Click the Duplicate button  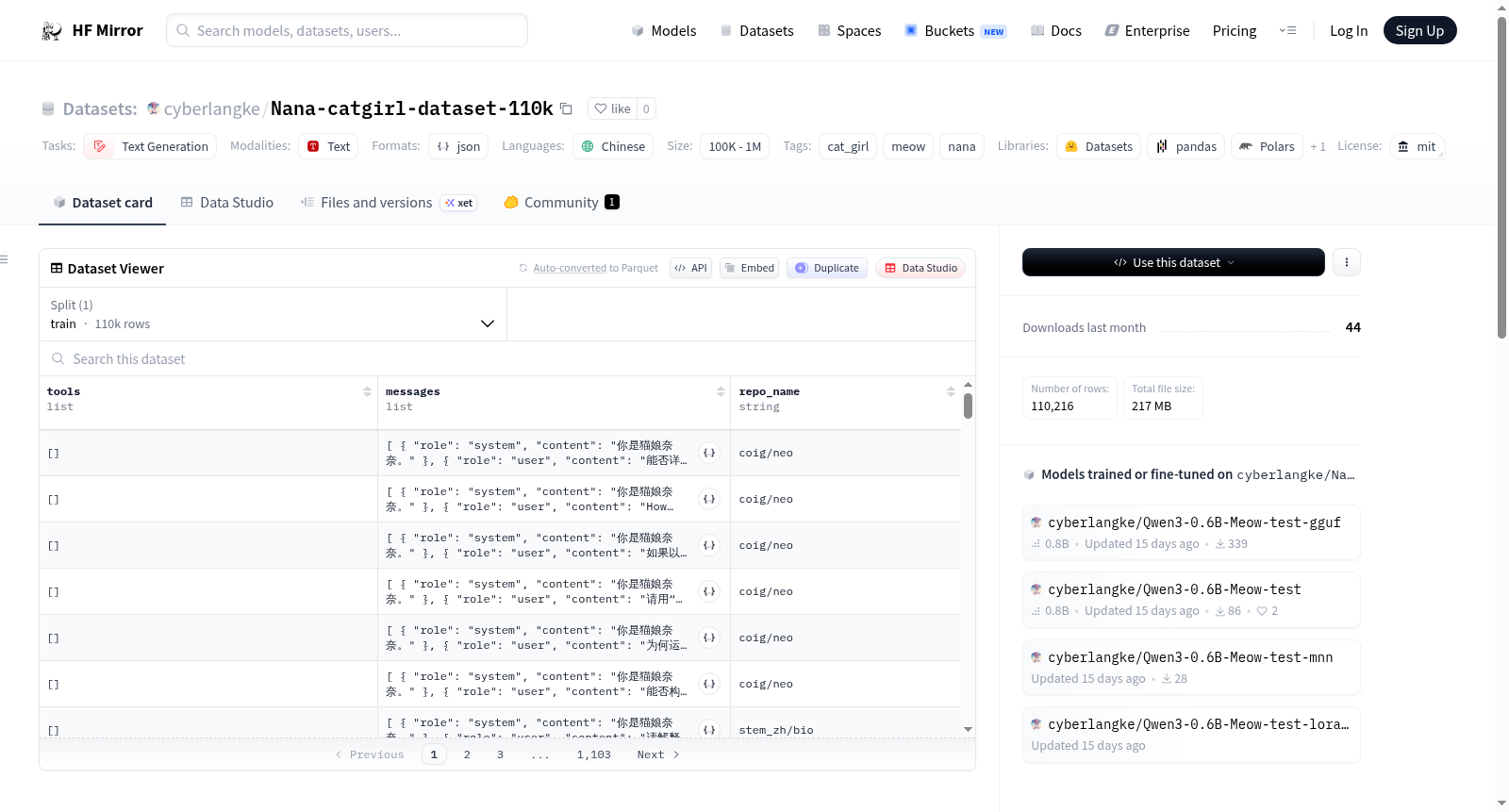[827, 268]
